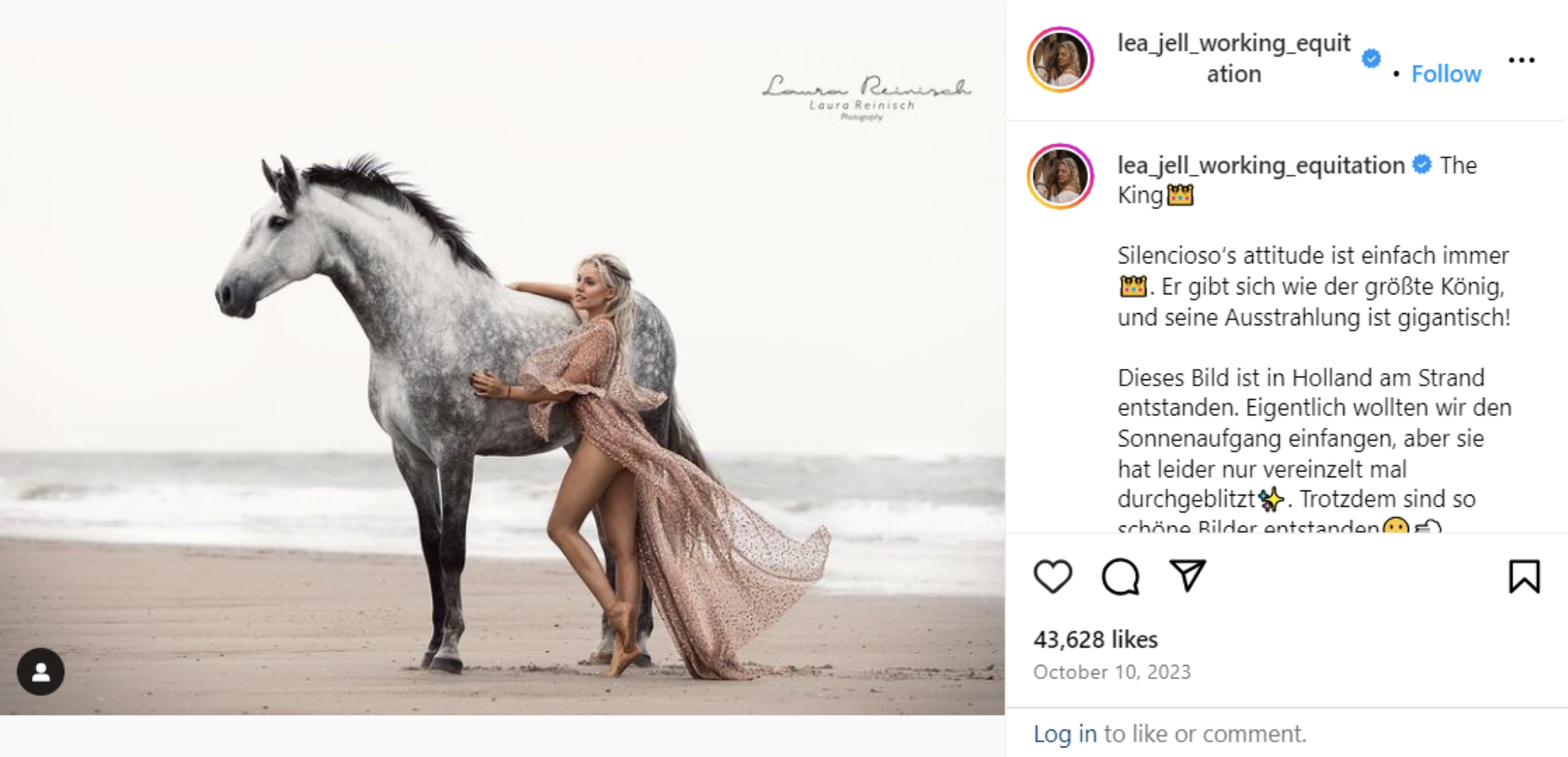View the 43,628 likes list
The image size is (1568, 757).
tap(1096, 639)
